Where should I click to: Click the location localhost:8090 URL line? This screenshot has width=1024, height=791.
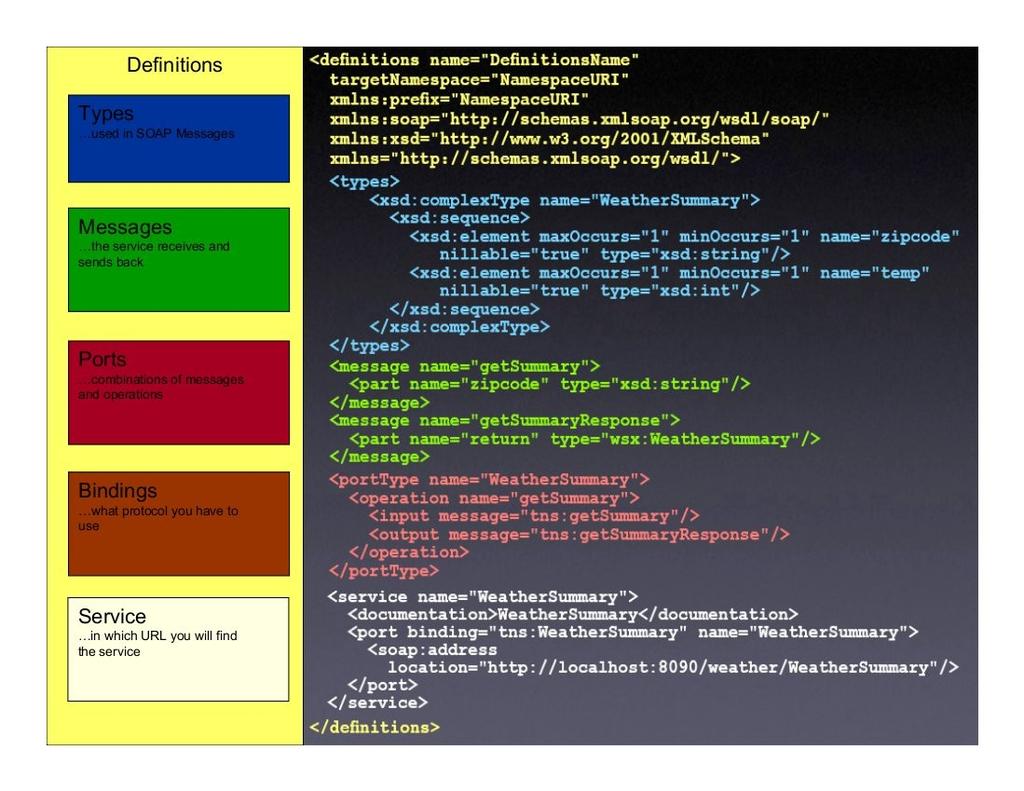point(673,668)
